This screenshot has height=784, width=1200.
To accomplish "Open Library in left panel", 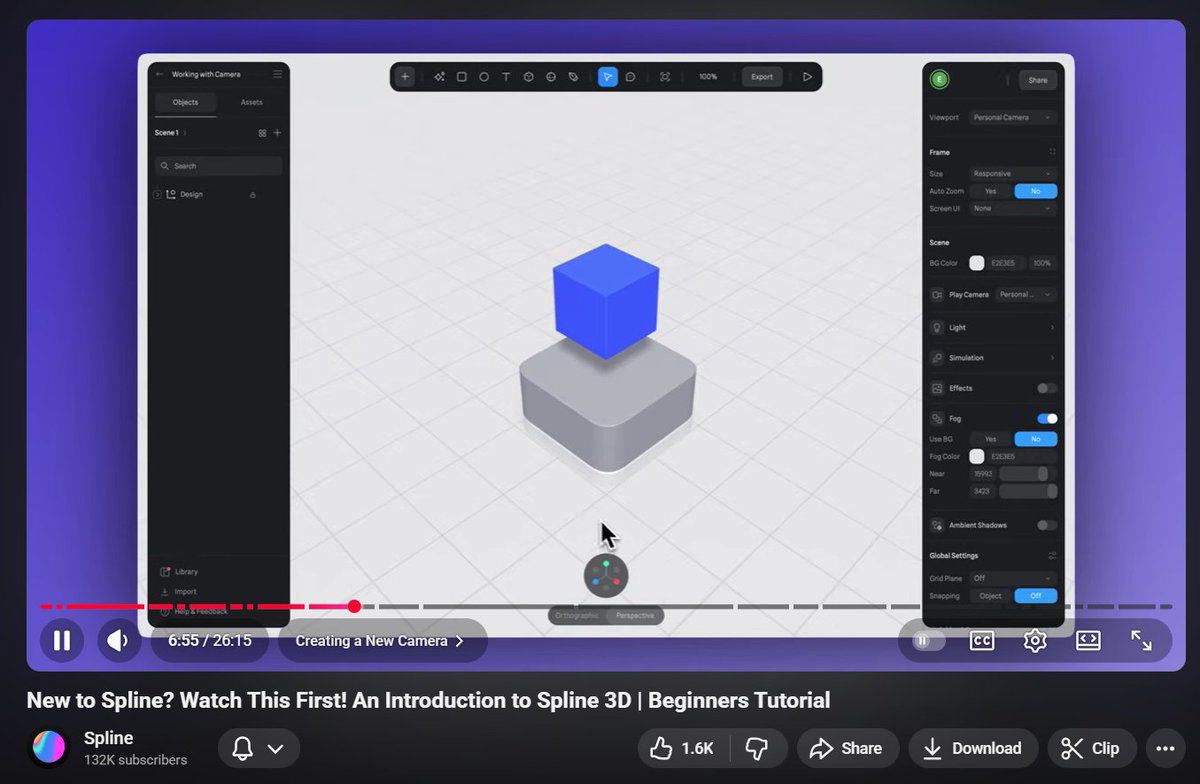I will pyautogui.click(x=179, y=572).
